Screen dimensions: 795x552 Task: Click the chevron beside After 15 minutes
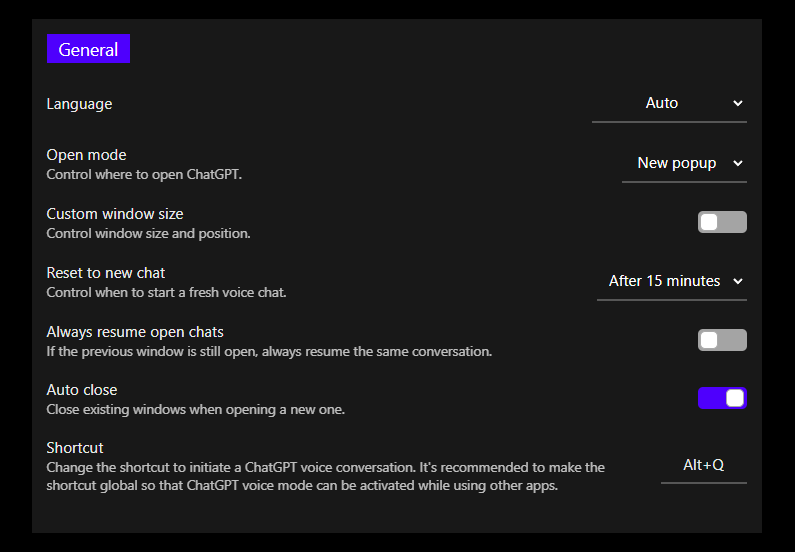pyautogui.click(x=738, y=281)
